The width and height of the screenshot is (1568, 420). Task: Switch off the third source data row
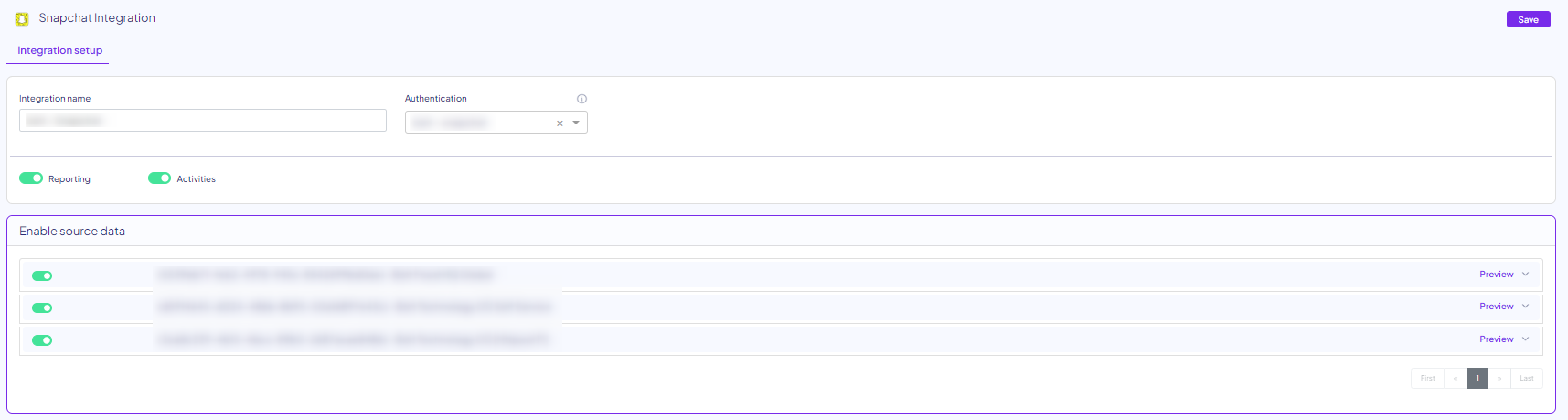(x=42, y=340)
